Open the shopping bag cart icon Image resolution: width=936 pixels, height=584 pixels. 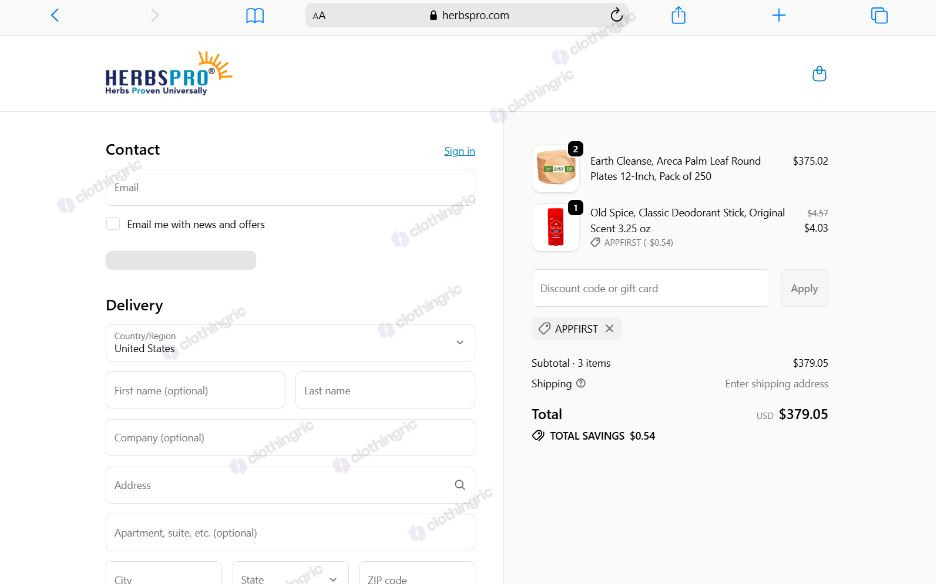pyautogui.click(x=820, y=73)
